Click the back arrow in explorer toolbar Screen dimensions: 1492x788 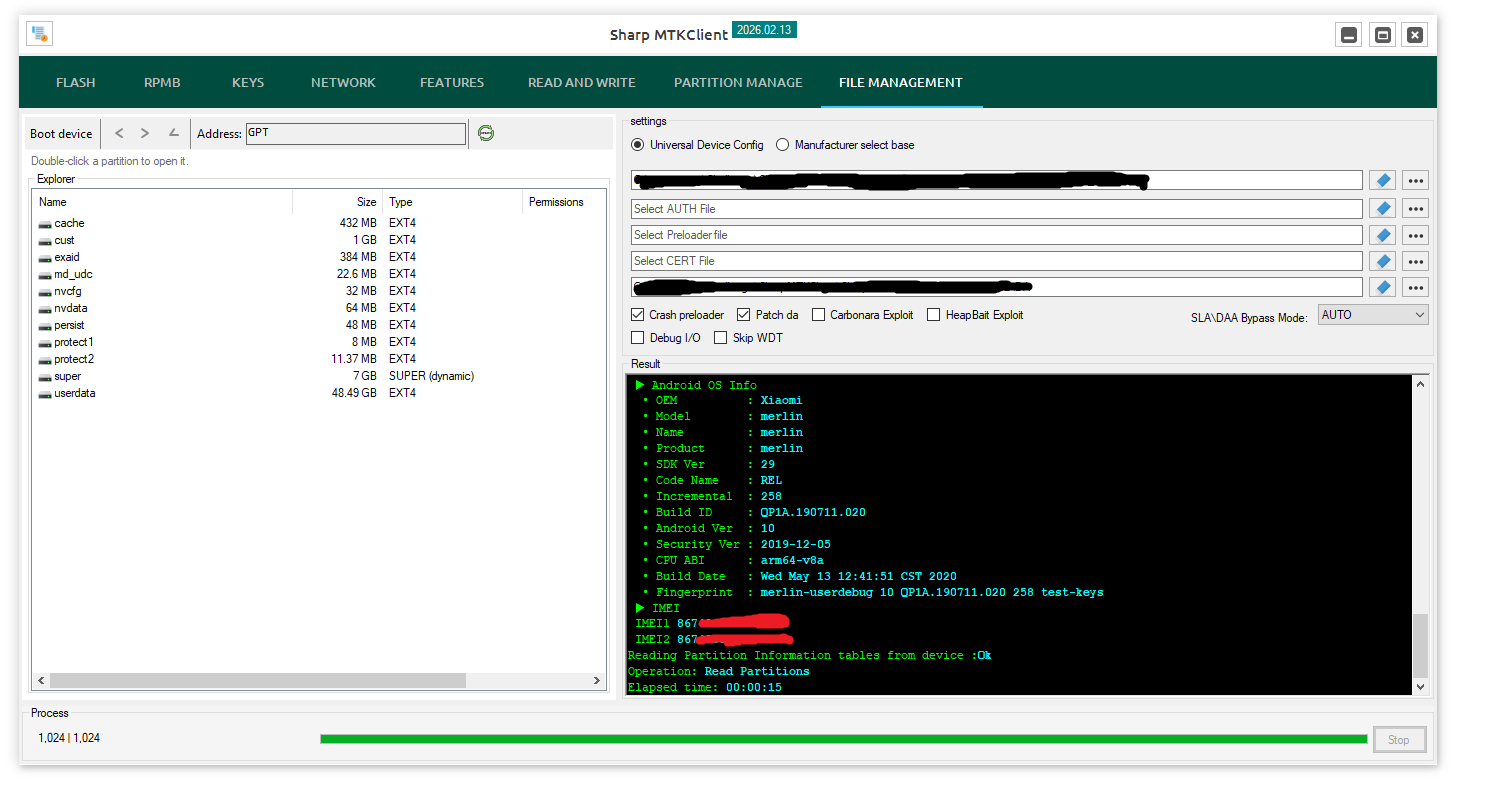coord(119,133)
